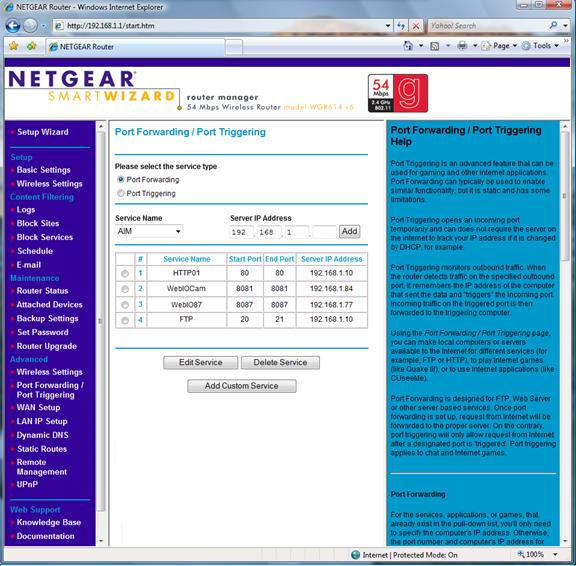This screenshot has width=576, height=566.
Task: Click the search magnifier icon
Action: point(553,25)
